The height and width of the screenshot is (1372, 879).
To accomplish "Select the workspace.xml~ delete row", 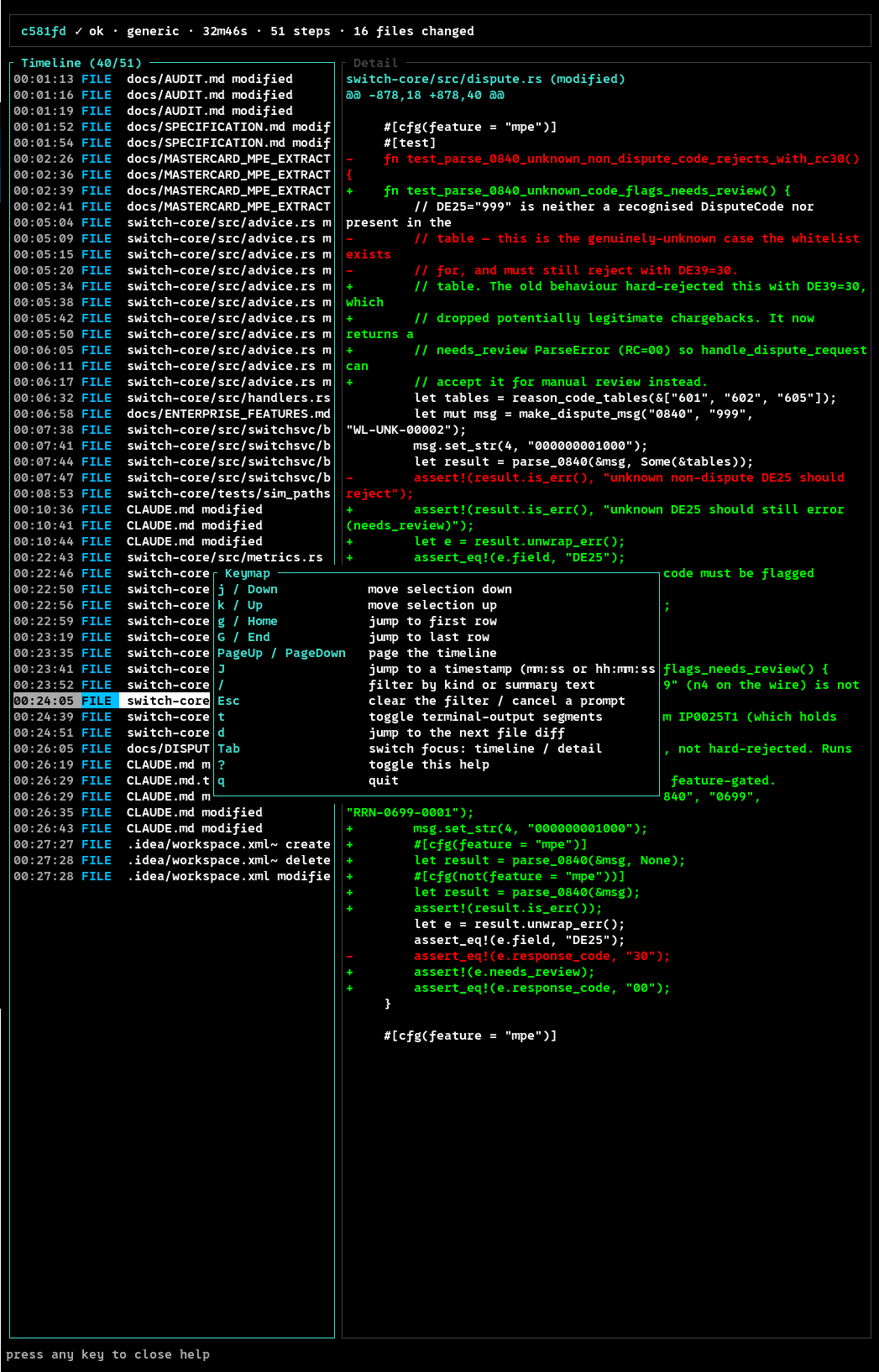I will (x=172, y=860).
